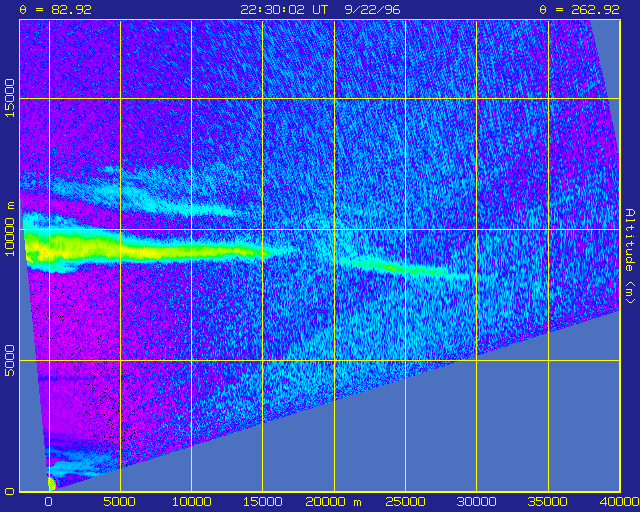Click the 40000 range tick label
Image resolution: width=640 pixels, height=512 pixels.
pos(619,502)
